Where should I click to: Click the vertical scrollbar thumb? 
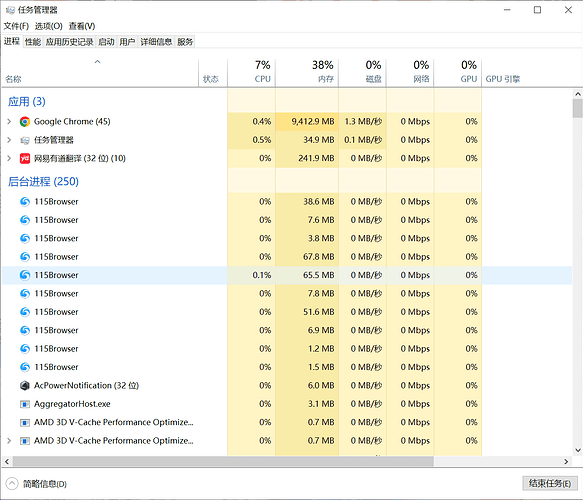tap(577, 108)
